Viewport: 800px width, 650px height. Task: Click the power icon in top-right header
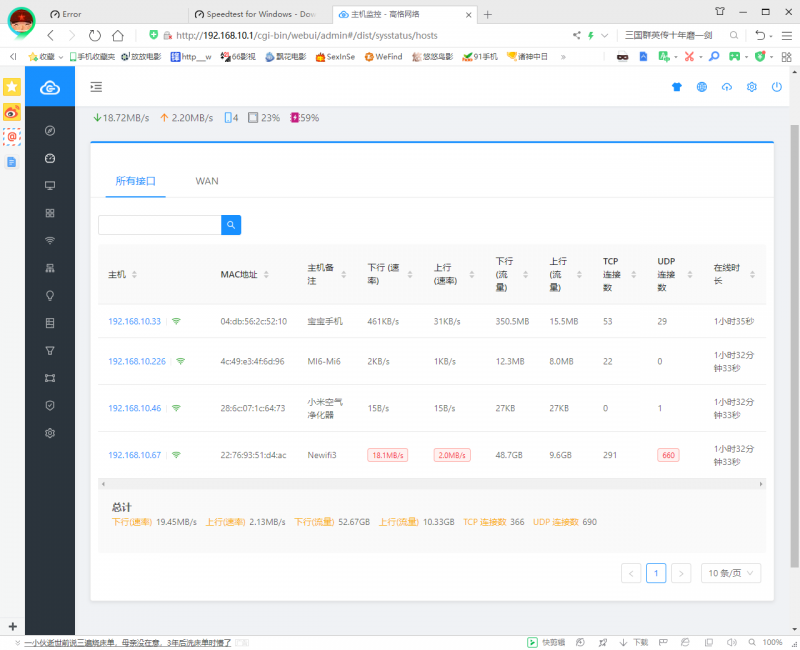click(777, 87)
